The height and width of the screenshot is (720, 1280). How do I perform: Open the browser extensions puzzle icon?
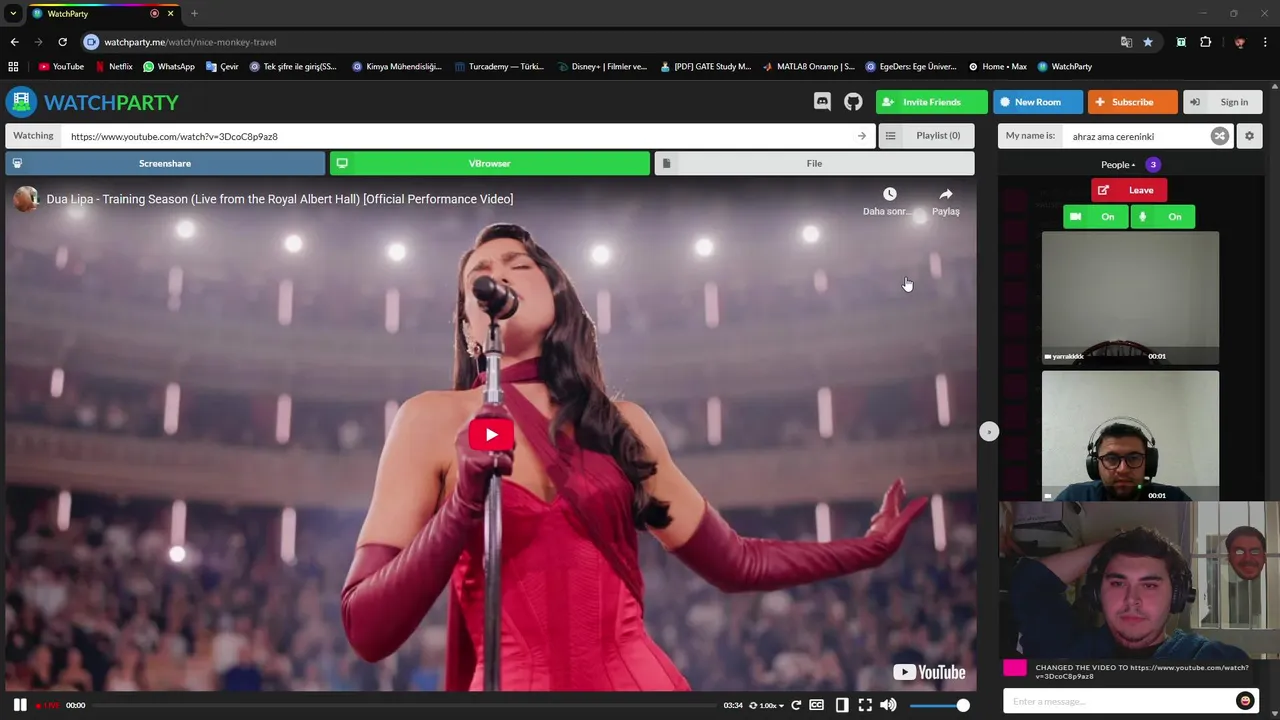[1205, 42]
